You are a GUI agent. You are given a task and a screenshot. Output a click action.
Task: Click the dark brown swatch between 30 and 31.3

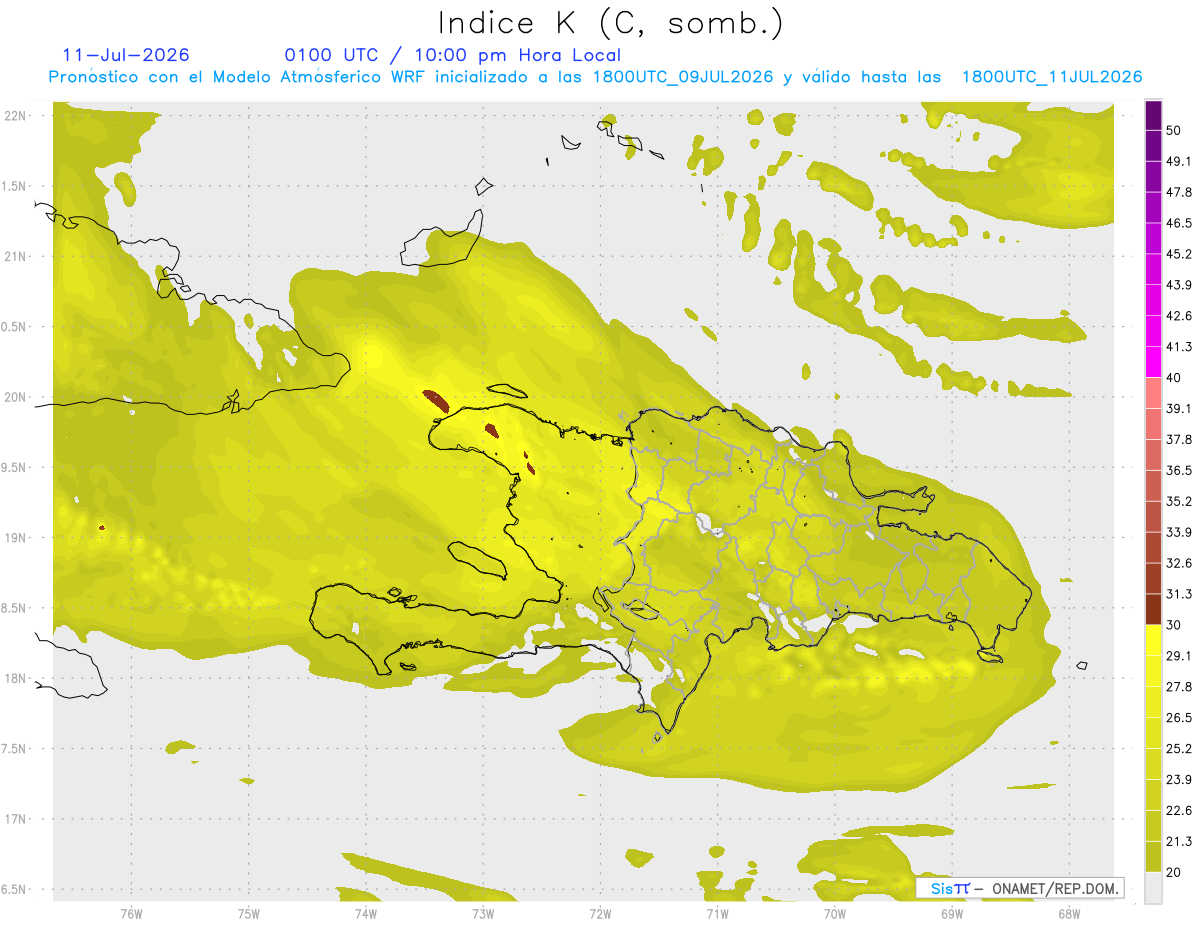pyautogui.click(x=1154, y=609)
